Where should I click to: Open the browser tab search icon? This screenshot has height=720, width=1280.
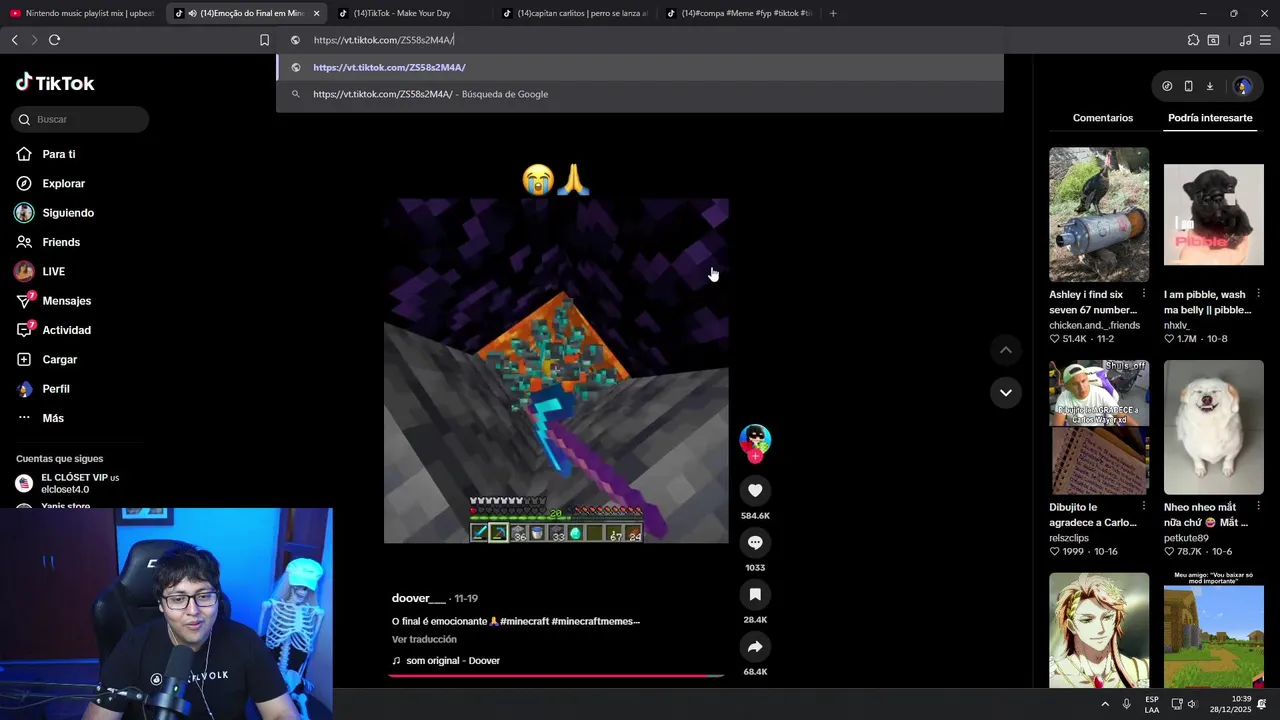click(x=1213, y=40)
